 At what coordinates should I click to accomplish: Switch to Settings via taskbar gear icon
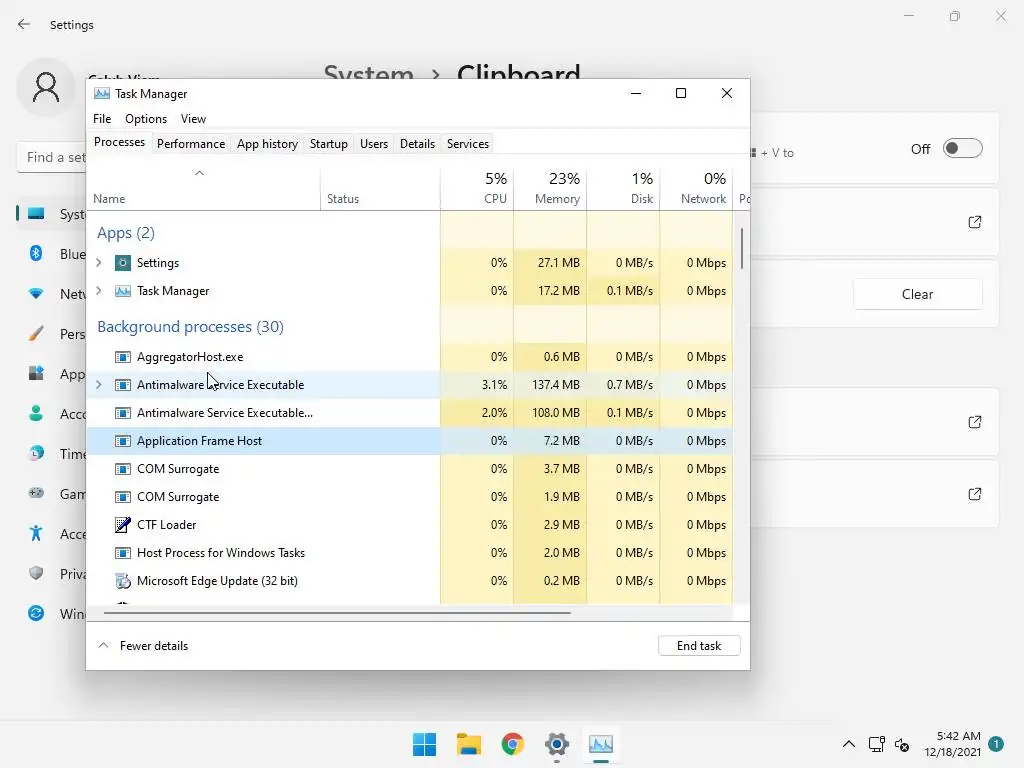click(556, 744)
